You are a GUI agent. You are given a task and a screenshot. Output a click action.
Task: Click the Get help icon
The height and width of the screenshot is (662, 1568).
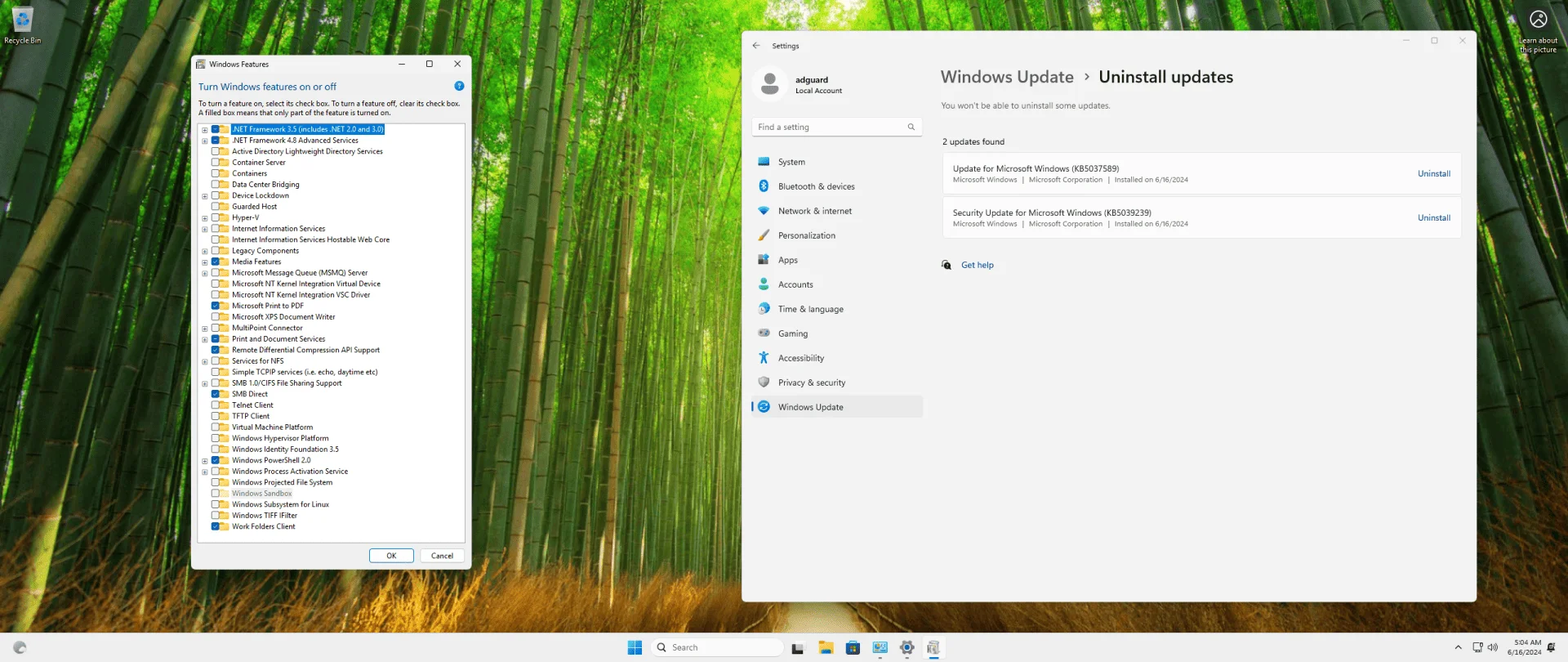click(x=947, y=265)
